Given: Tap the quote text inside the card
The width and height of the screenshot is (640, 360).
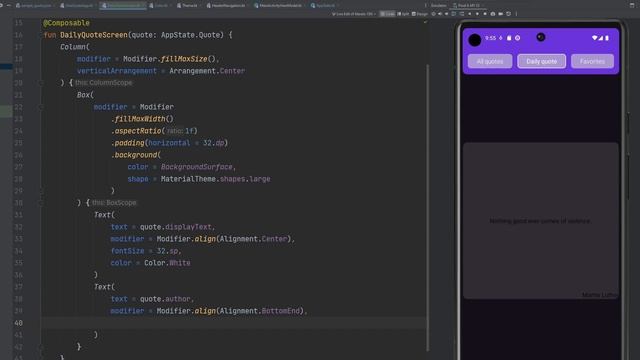Looking at the screenshot, I should (x=540, y=221).
